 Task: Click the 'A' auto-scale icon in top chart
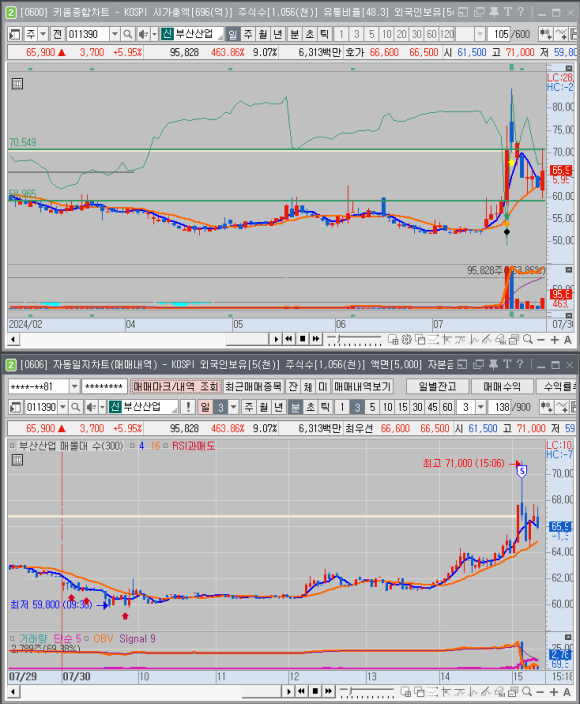point(568,339)
